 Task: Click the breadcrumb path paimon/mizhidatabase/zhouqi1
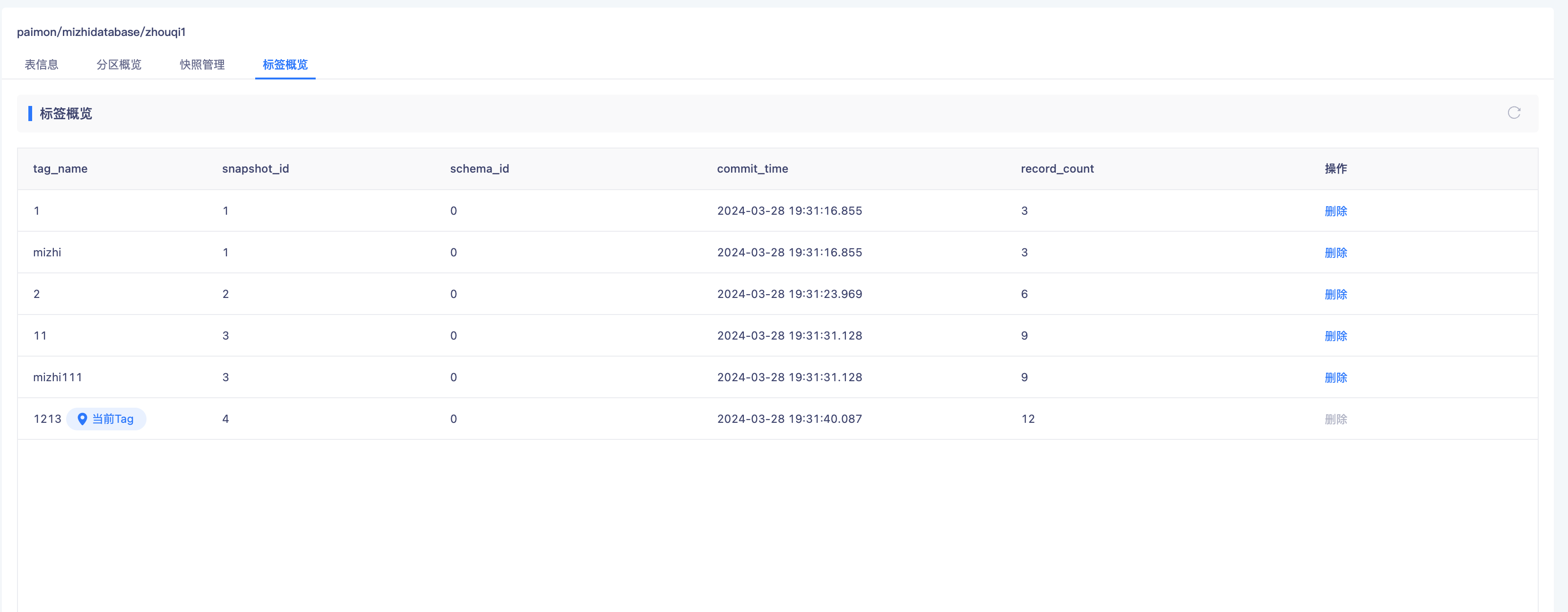click(x=101, y=32)
